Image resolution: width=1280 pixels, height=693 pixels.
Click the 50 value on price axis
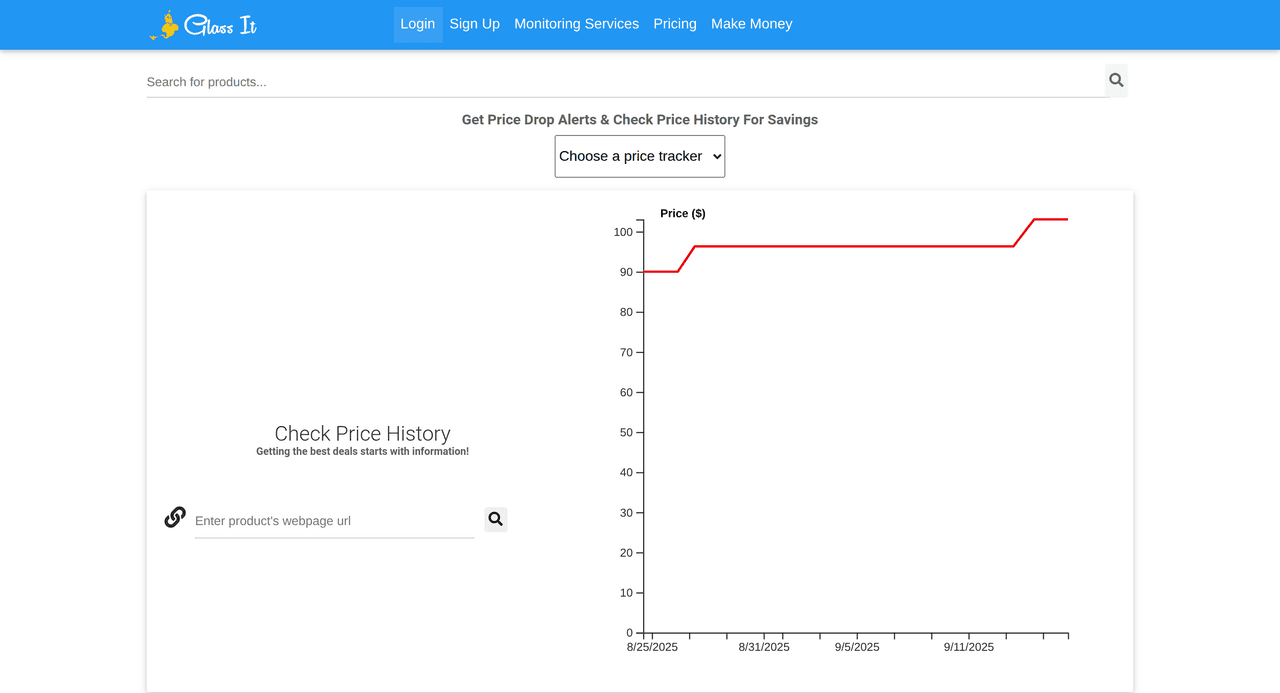(x=626, y=432)
